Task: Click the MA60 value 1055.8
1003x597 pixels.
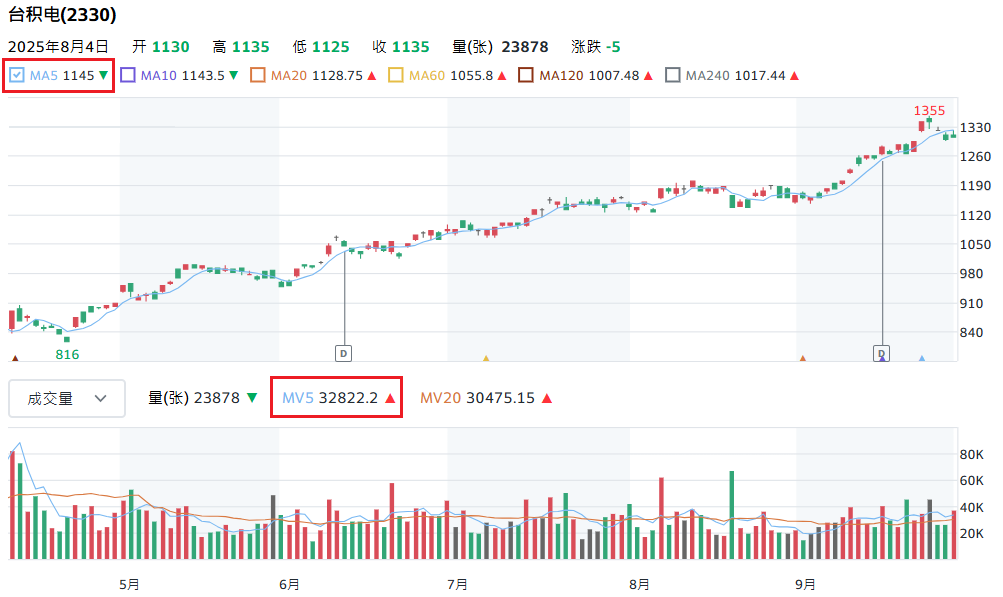Action: pyautogui.click(x=472, y=76)
